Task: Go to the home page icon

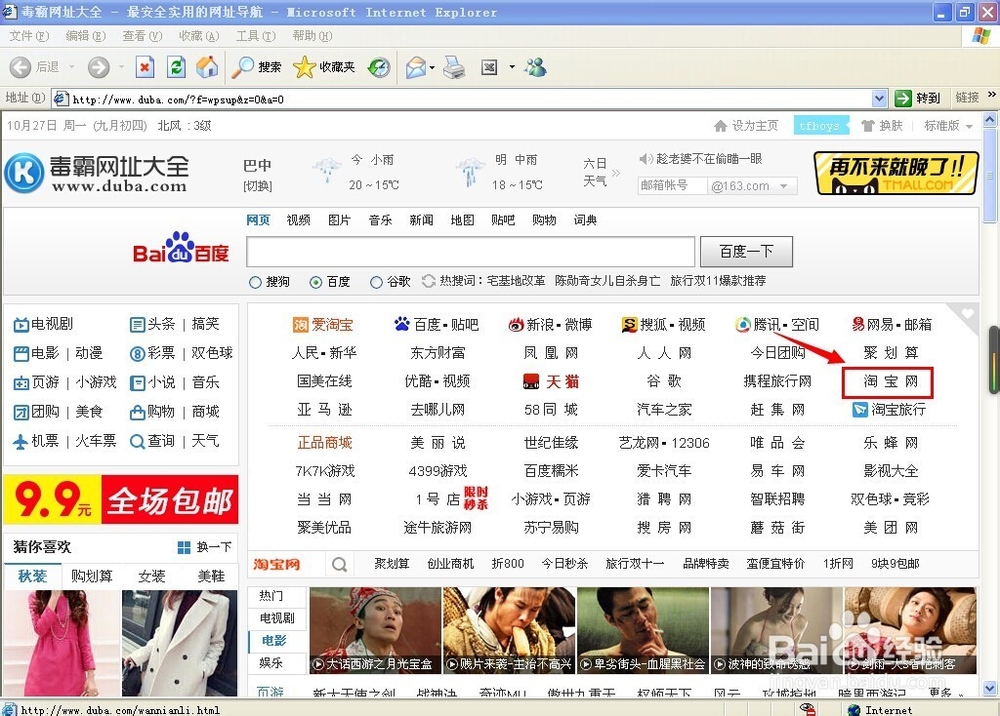Action: click(x=207, y=67)
